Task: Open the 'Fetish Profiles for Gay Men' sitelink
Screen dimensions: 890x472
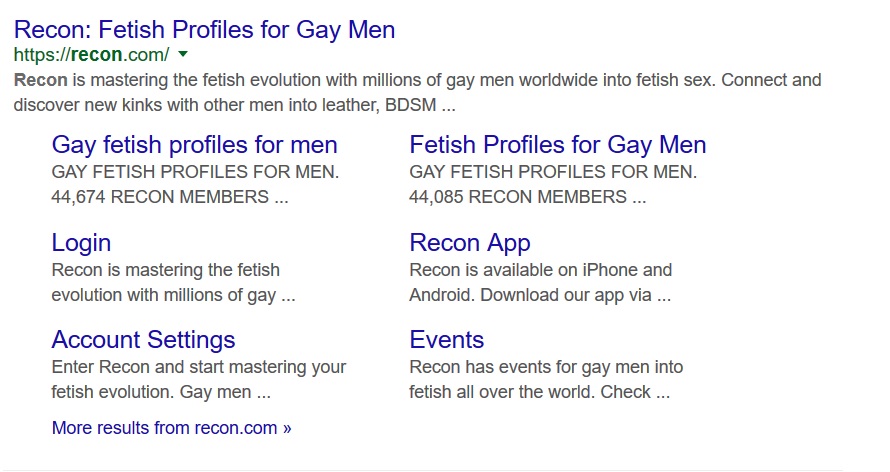Action: 558,145
